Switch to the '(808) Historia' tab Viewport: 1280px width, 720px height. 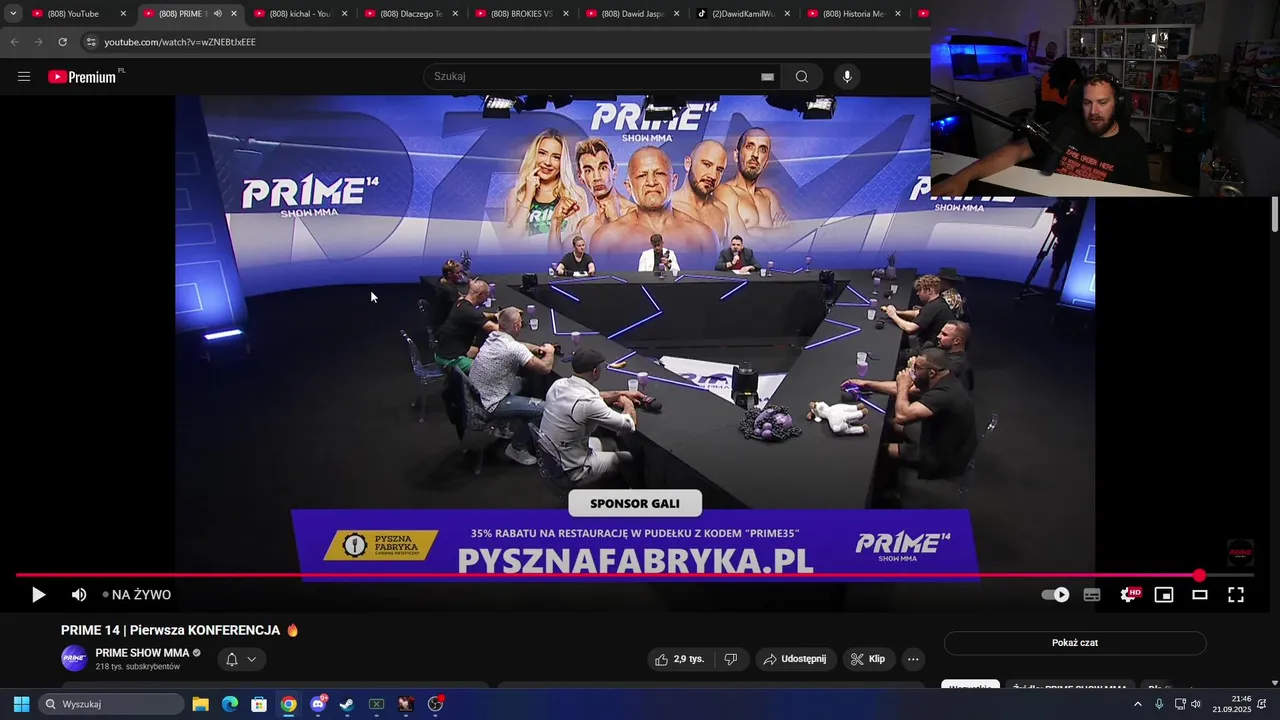(853, 14)
